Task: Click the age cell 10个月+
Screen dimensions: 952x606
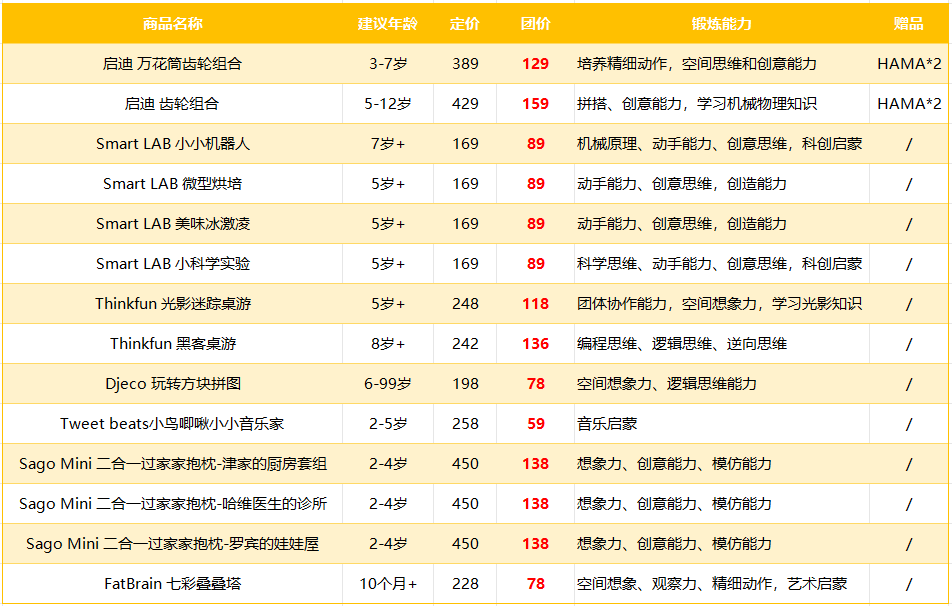Action: (x=388, y=585)
